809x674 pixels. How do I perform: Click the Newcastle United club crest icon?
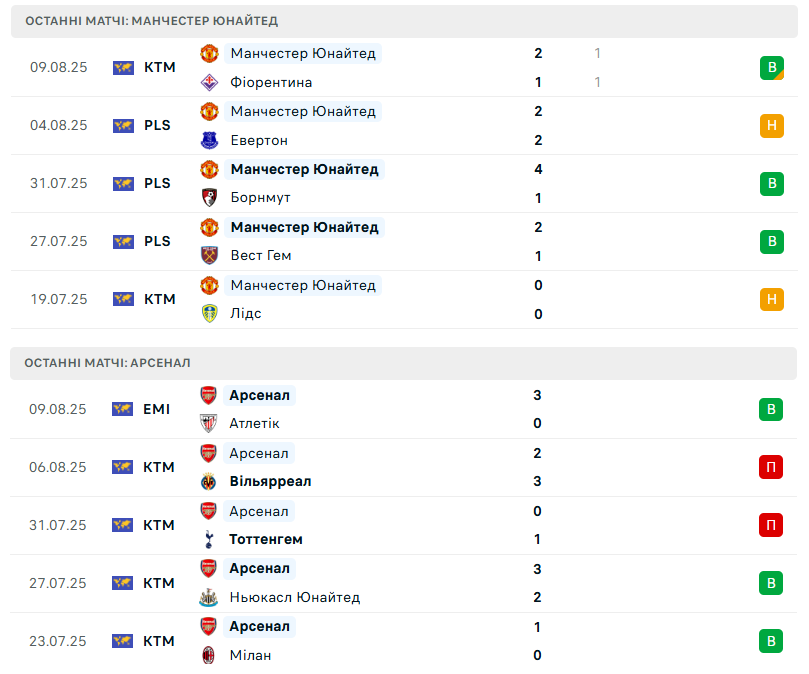(209, 598)
